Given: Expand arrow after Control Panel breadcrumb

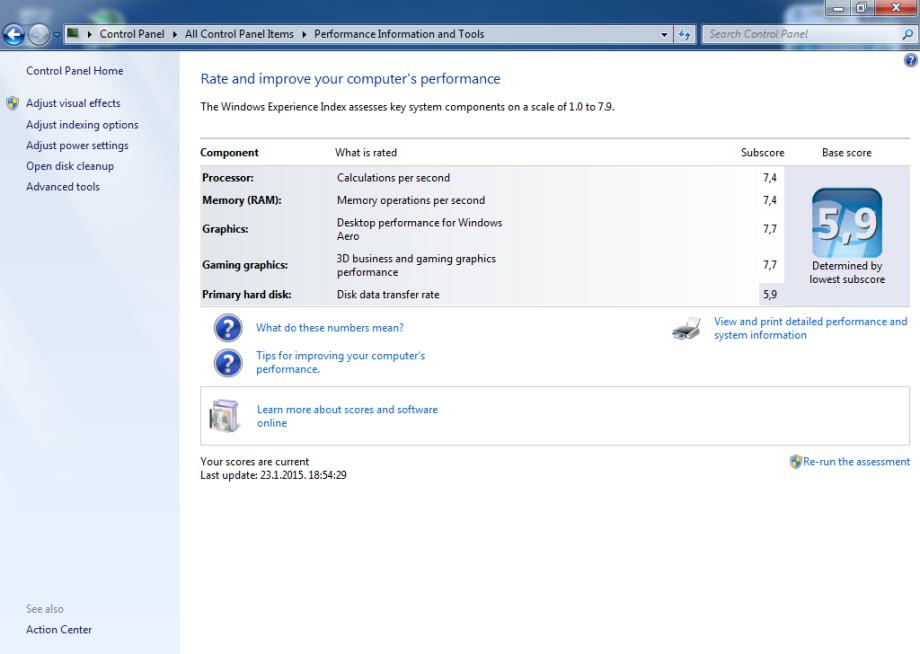Looking at the screenshot, I should point(175,34).
